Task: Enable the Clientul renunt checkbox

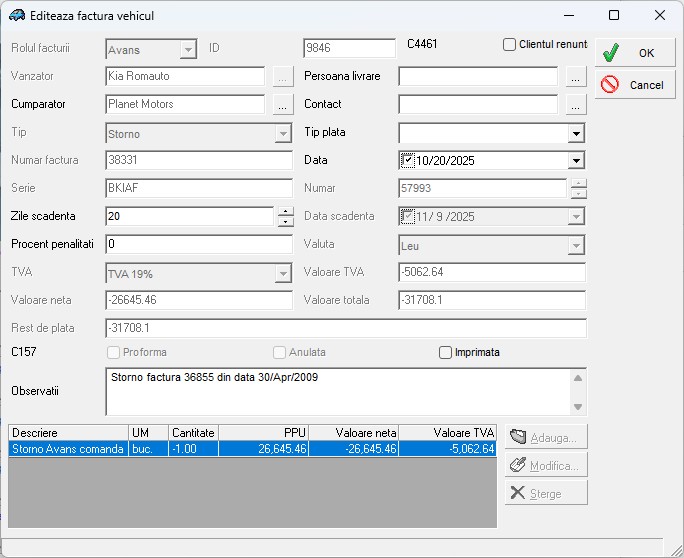Action: point(509,45)
